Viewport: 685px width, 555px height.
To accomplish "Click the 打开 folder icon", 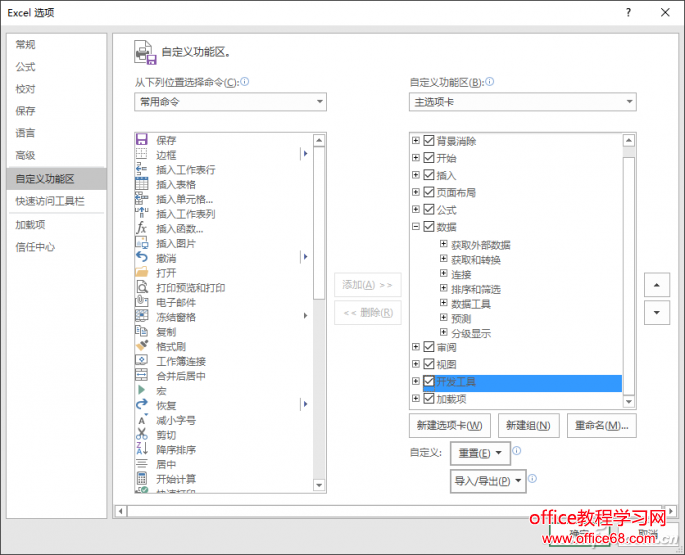I will coord(142,272).
